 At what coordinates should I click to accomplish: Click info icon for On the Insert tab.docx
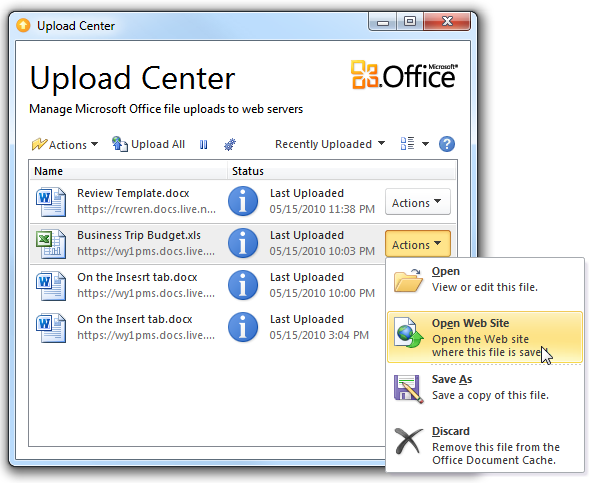tap(243, 328)
